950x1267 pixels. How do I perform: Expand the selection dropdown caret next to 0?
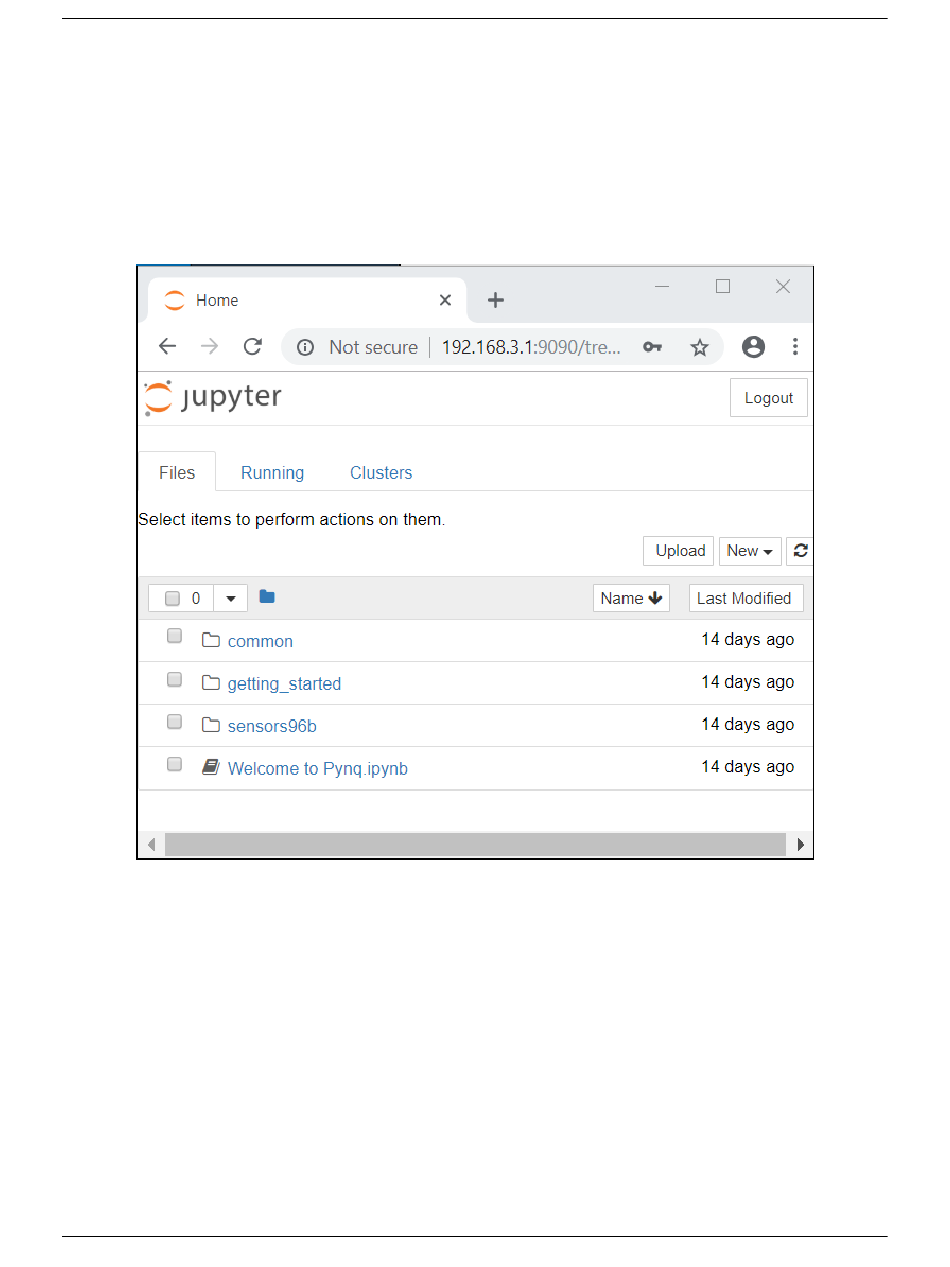(x=230, y=598)
